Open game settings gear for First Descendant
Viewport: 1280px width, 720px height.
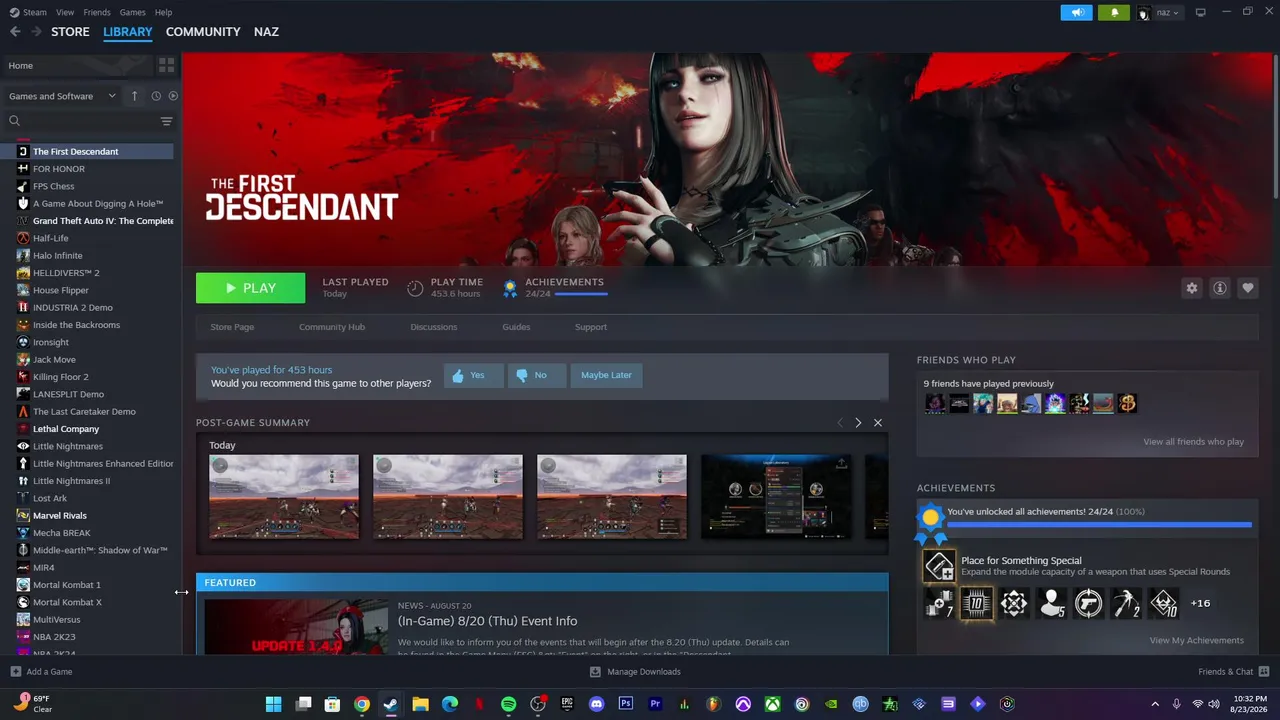pyautogui.click(x=1192, y=288)
